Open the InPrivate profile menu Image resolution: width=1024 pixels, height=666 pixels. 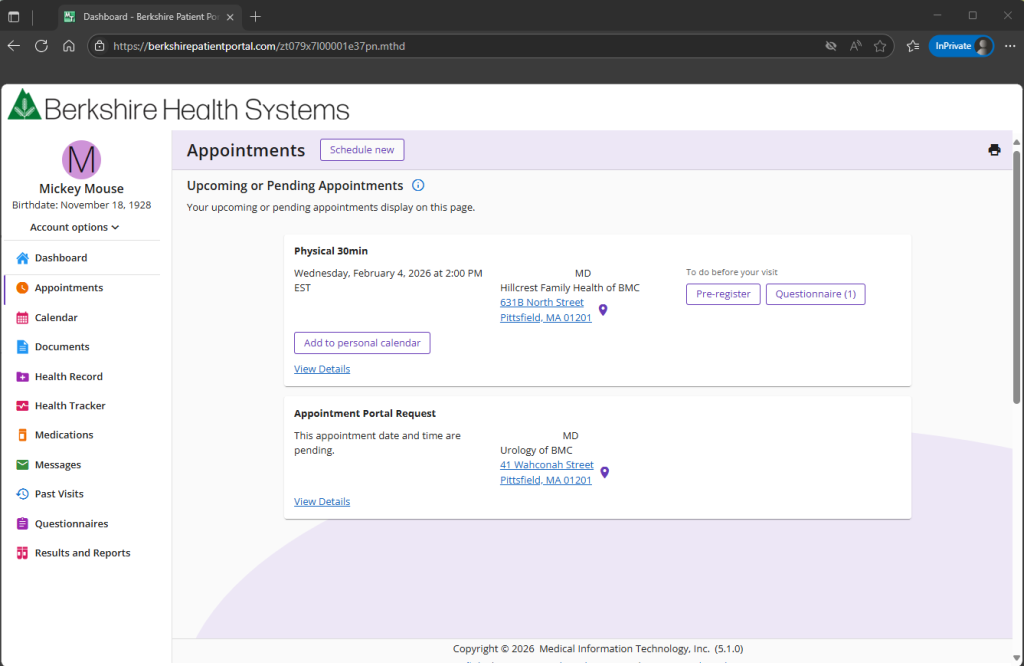(x=962, y=46)
